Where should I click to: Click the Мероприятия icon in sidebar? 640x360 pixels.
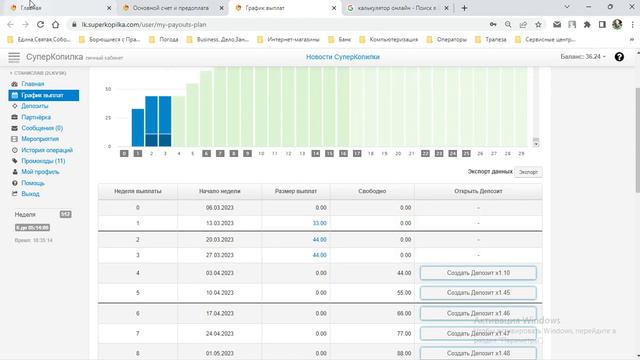pos(15,139)
